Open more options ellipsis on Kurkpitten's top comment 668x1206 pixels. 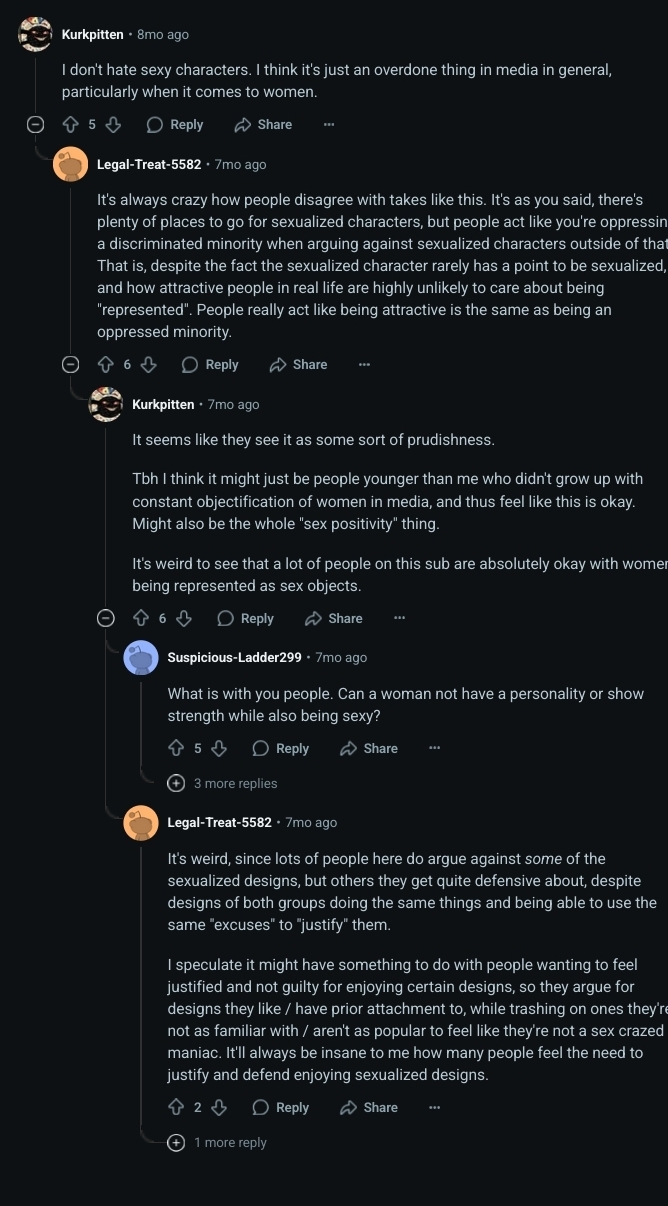(329, 125)
